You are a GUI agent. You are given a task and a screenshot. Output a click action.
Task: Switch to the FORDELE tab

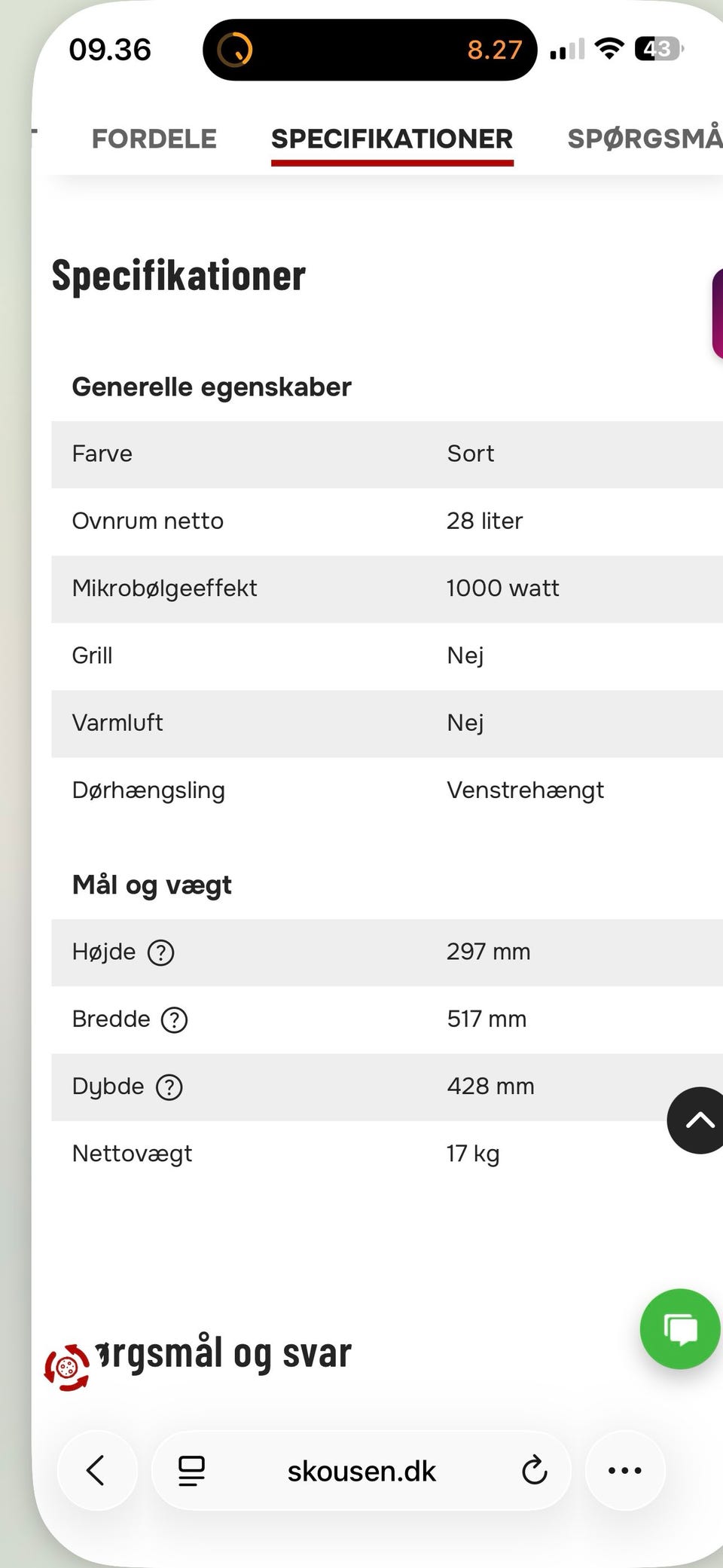click(154, 139)
